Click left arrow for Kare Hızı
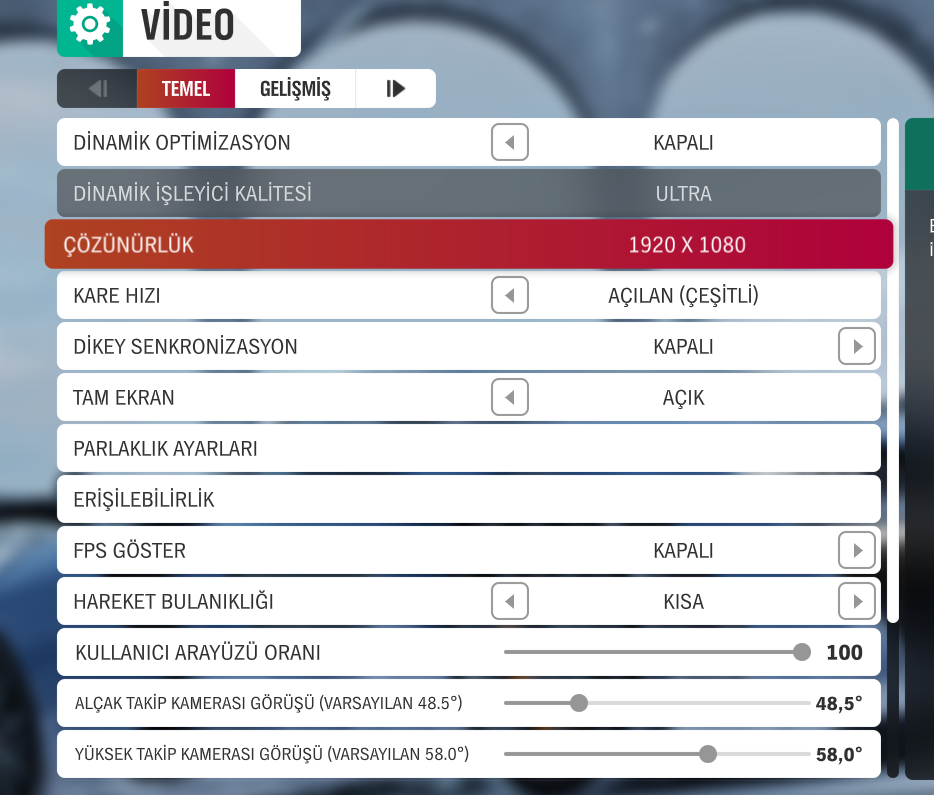The height and width of the screenshot is (795, 934). (510, 295)
